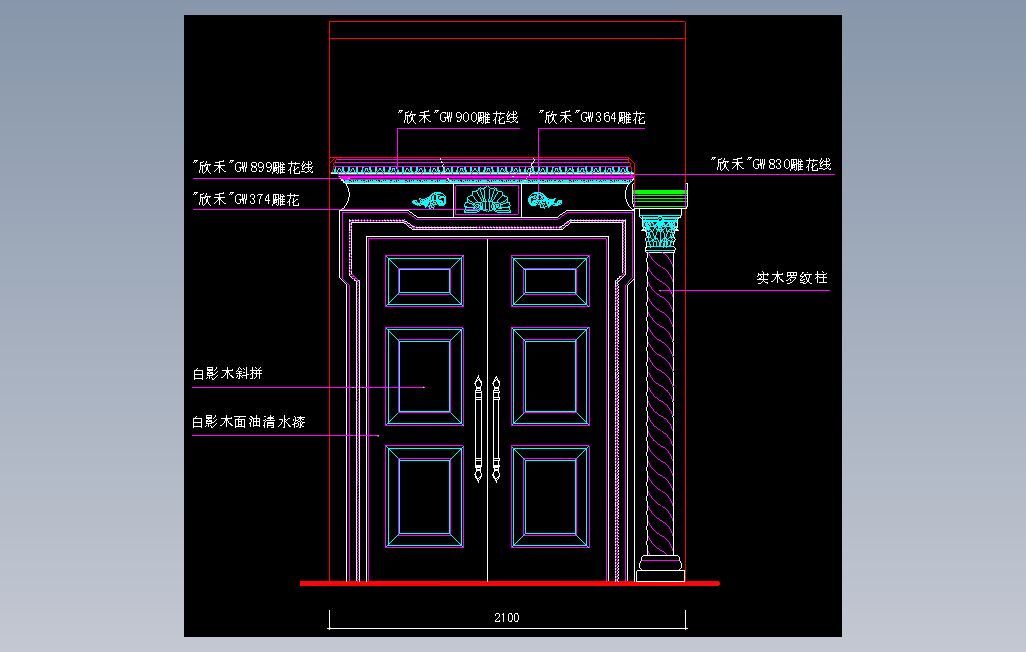Select the 实木罗纹柱 label
Image resolution: width=1026 pixels, height=652 pixels.
coord(792,278)
